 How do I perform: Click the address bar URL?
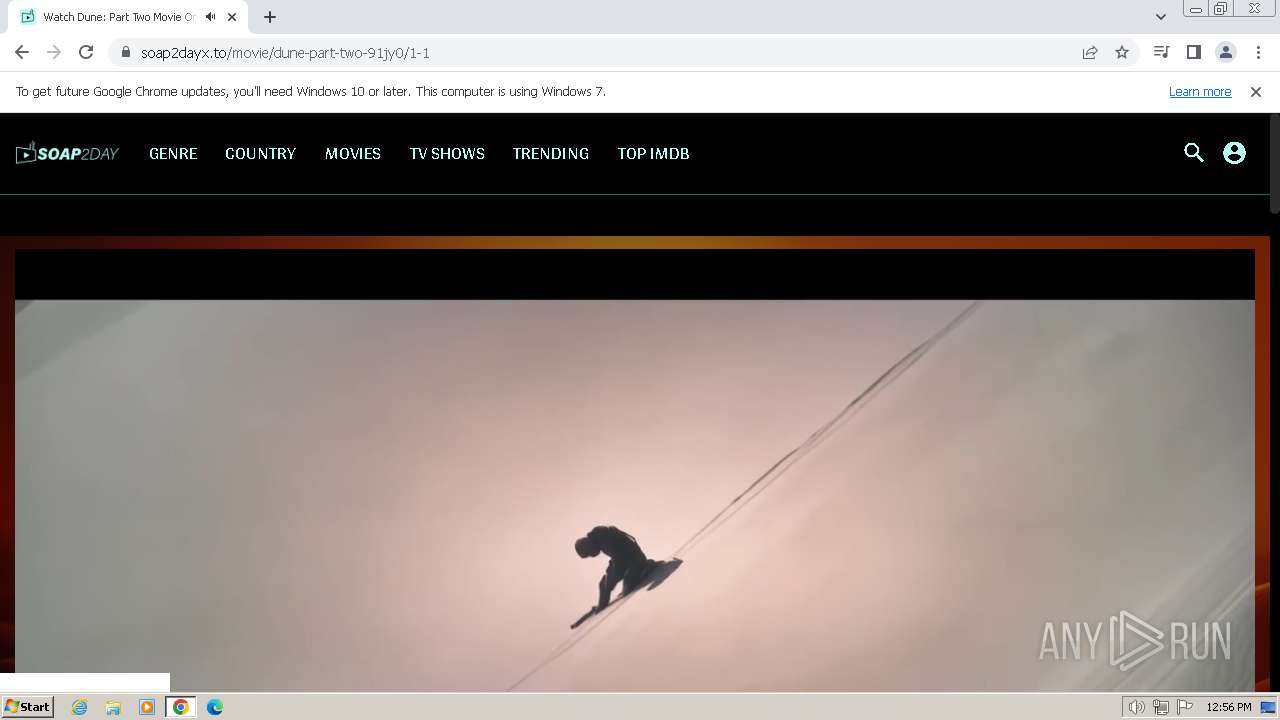click(285, 52)
